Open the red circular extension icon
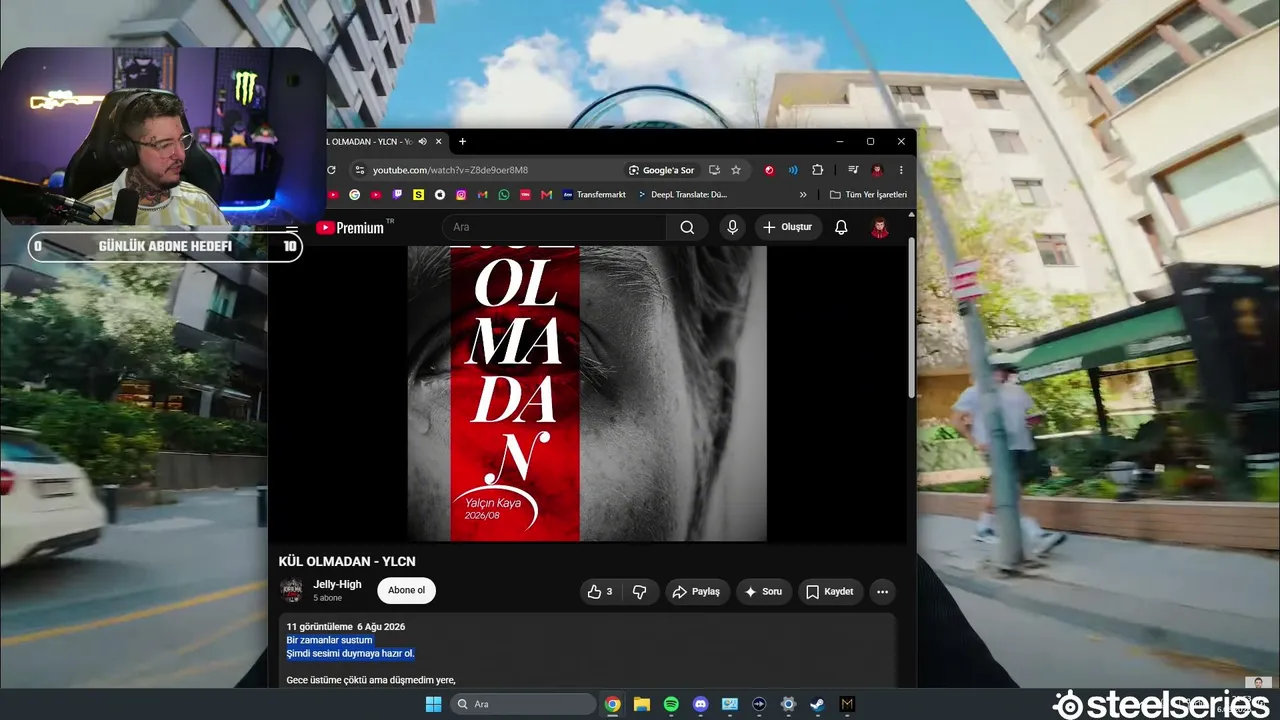The image size is (1280, 720). 769,170
